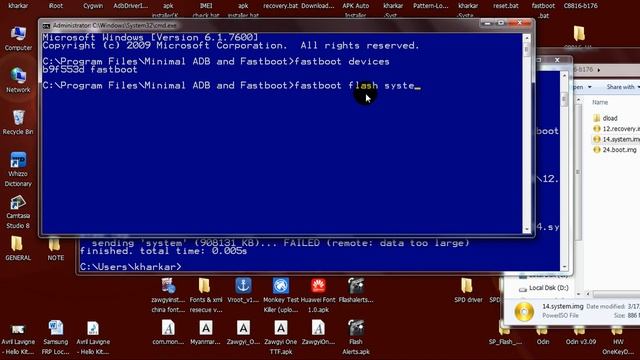The image size is (640, 360).
Task: Expand breadcrumb arrow after b176 in address bar
Action: coord(599,70)
